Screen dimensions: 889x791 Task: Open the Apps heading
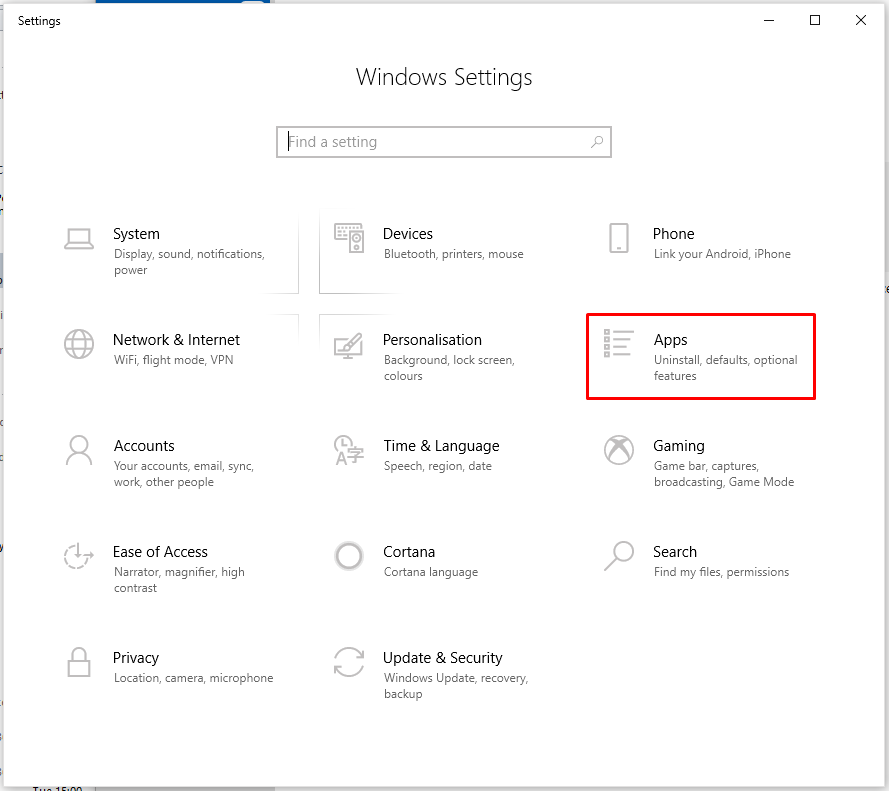[x=670, y=340]
